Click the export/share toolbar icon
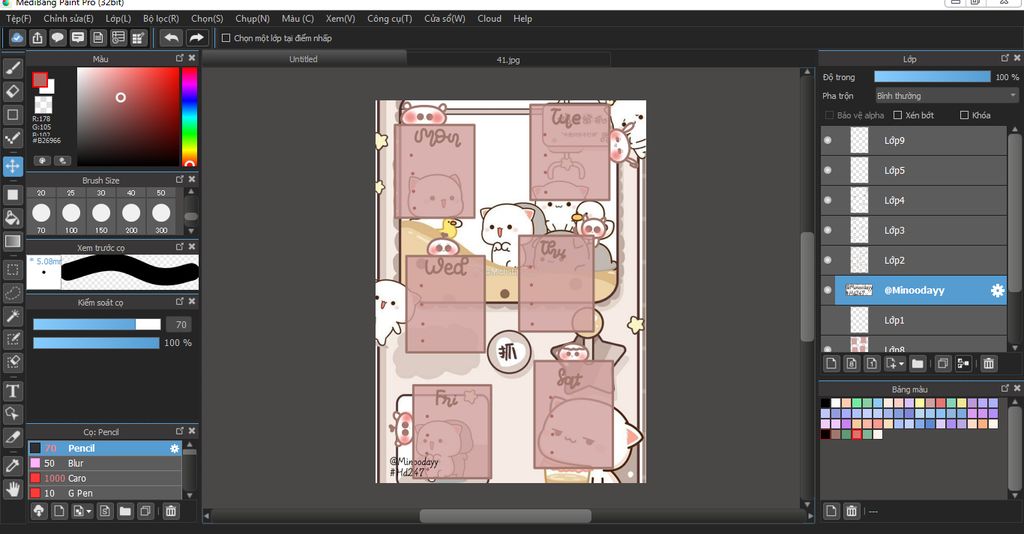 tap(37, 38)
